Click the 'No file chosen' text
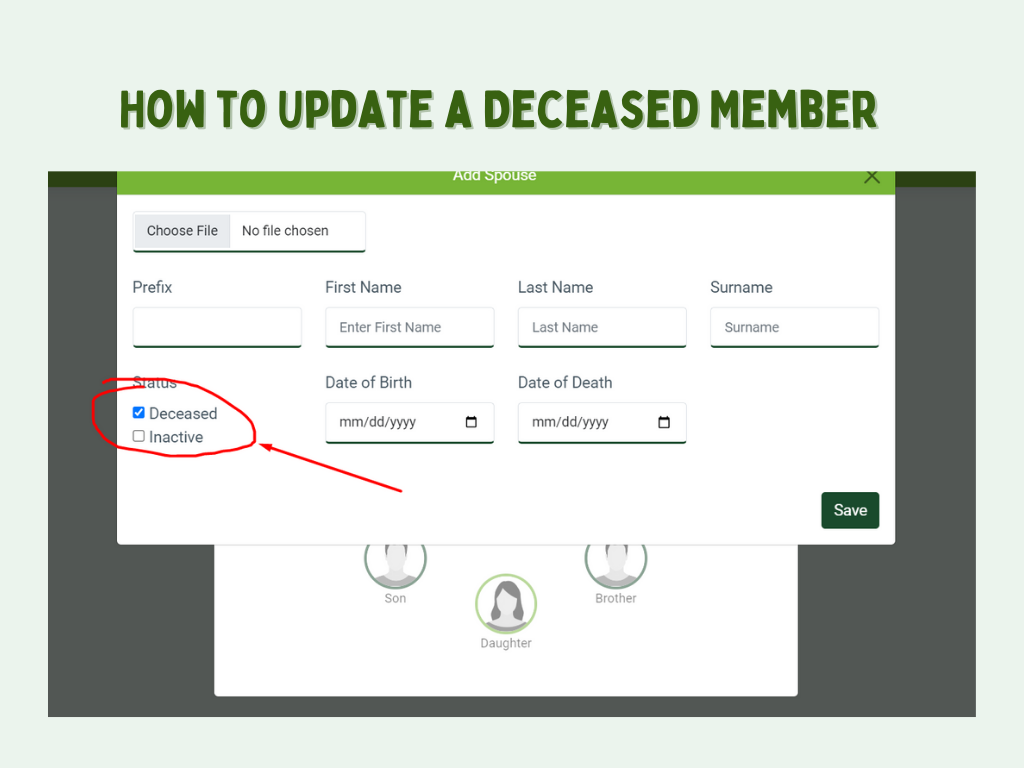Image resolution: width=1024 pixels, height=768 pixels. [285, 230]
